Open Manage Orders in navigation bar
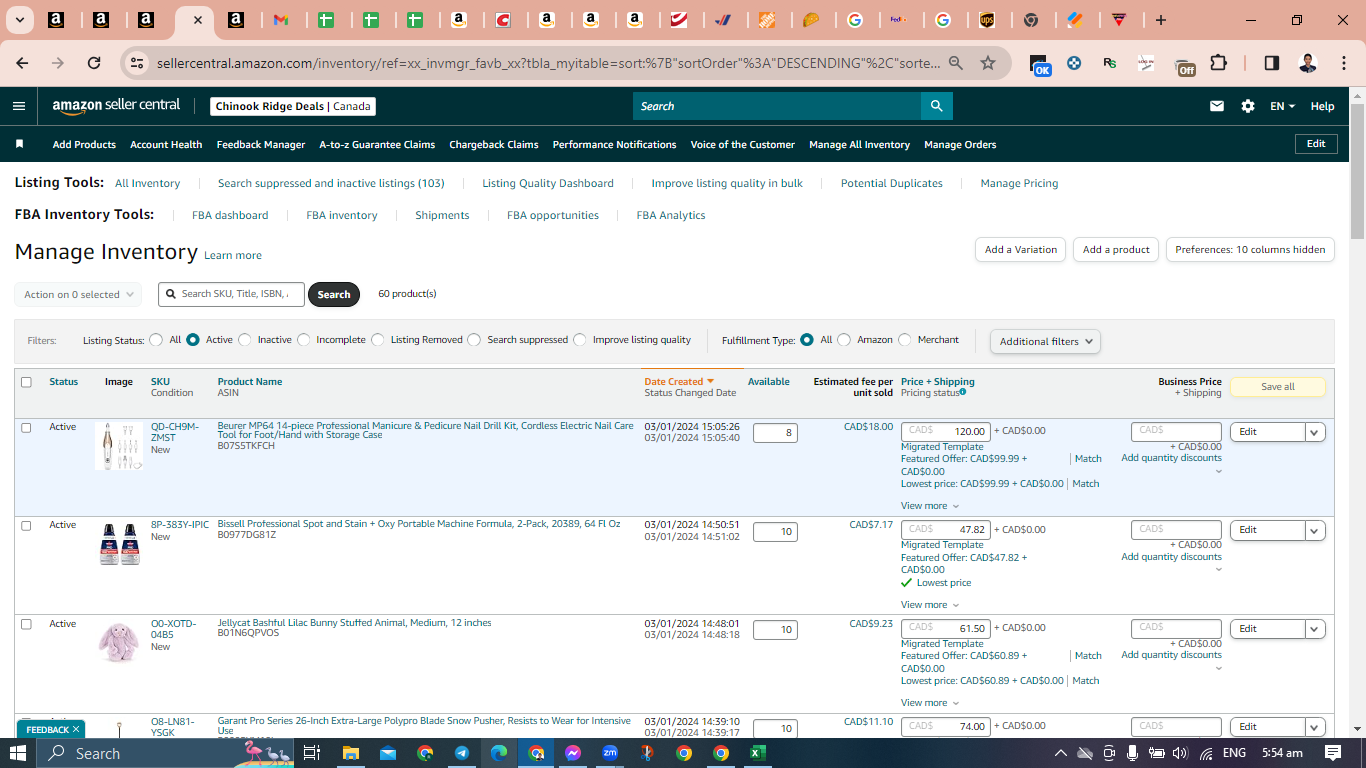 [960, 144]
